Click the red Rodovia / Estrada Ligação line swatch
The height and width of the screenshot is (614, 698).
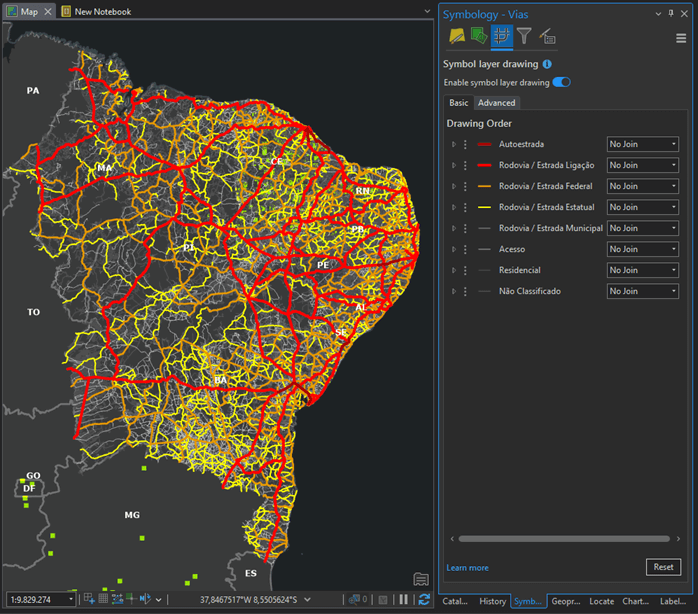(x=485, y=165)
